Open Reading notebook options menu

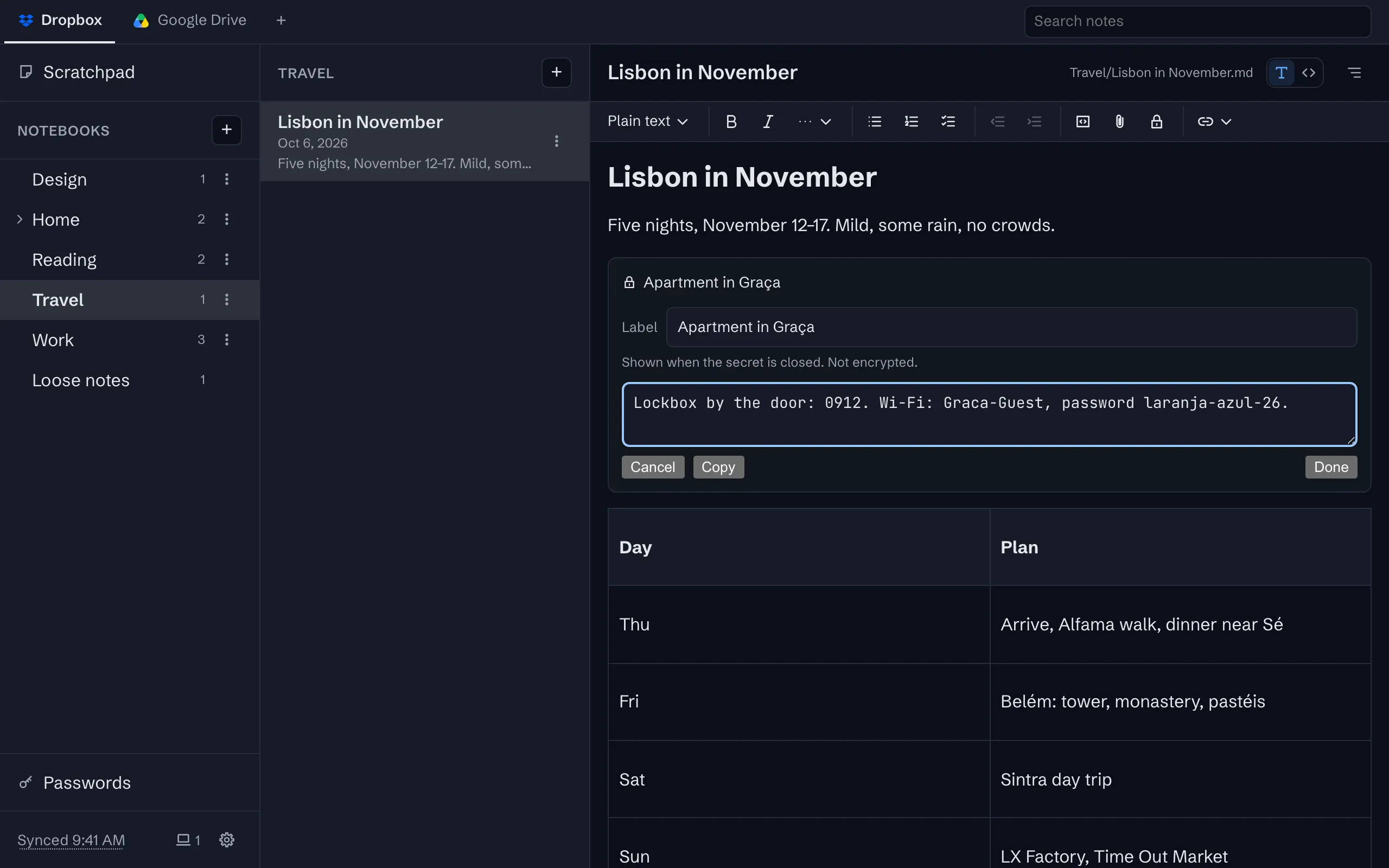tap(227, 259)
